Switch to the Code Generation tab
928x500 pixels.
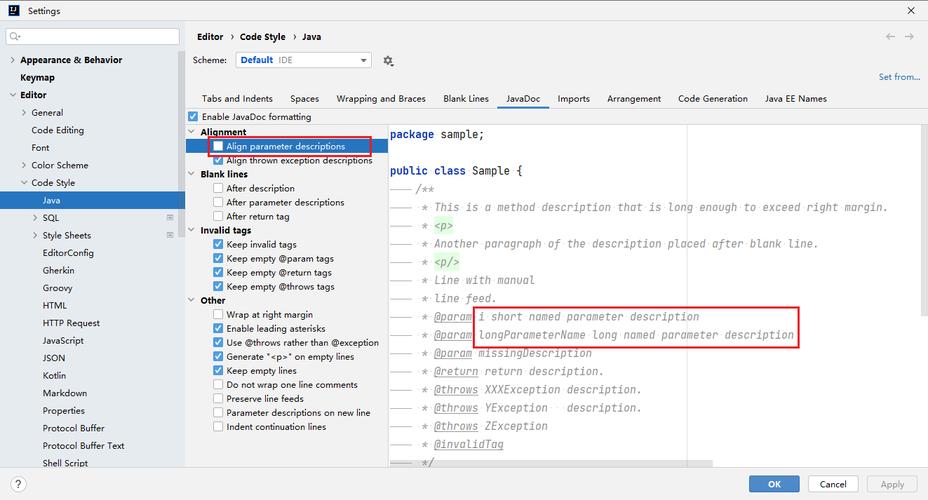click(712, 99)
